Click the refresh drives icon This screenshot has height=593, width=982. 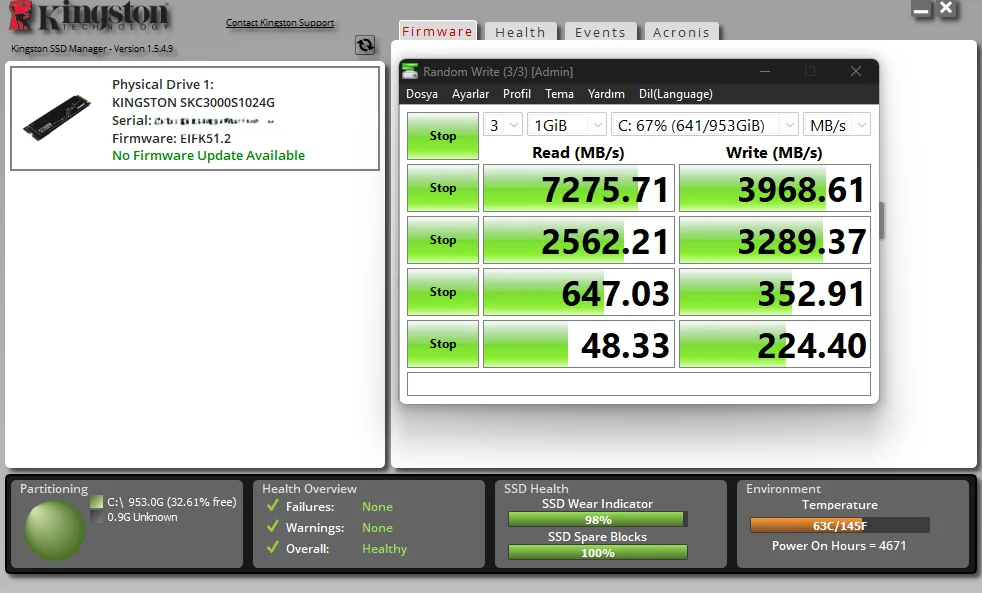tap(365, 44)
